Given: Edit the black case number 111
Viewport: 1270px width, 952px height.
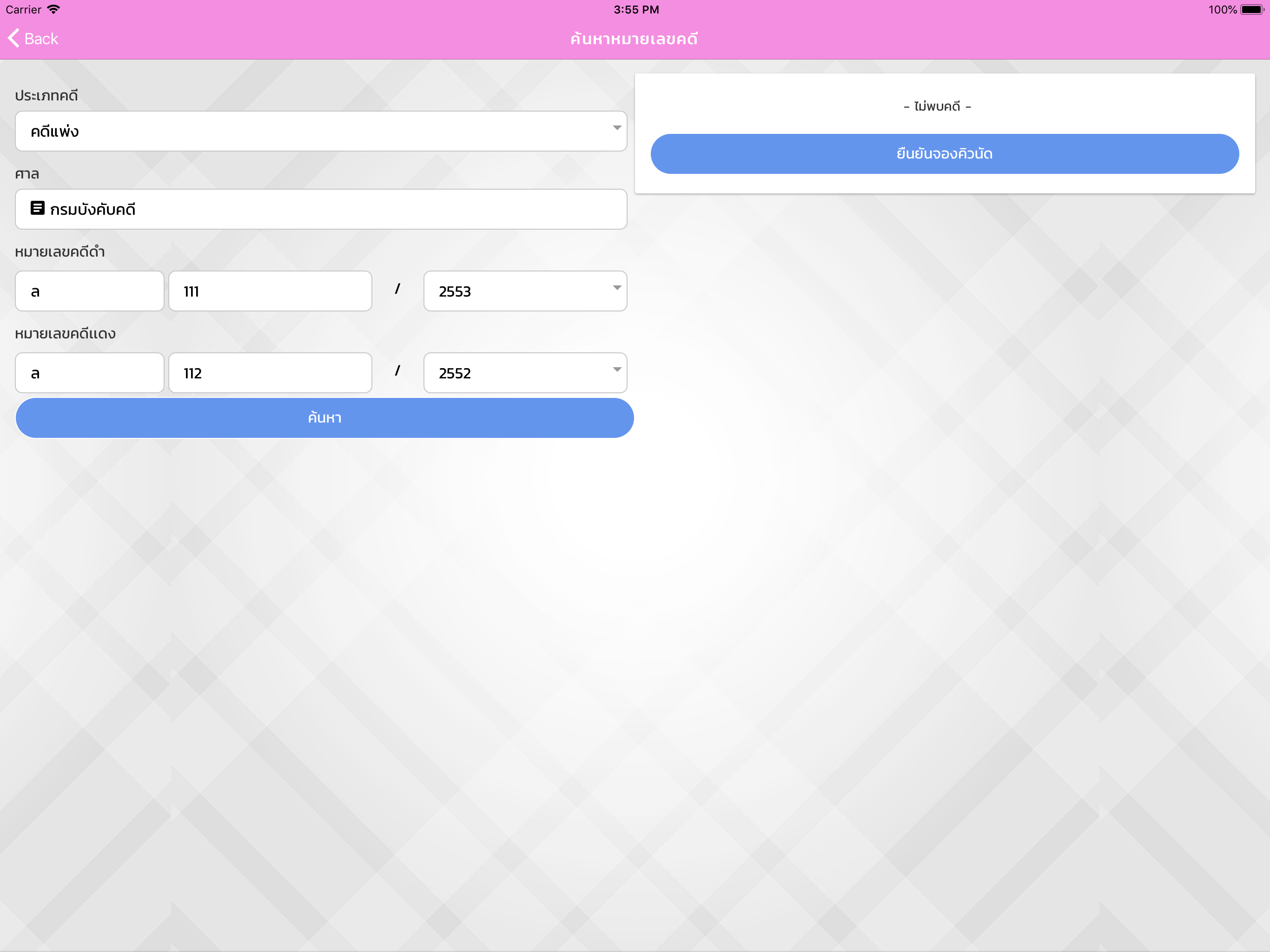Looking at the screenshot, I should point(271,291).
